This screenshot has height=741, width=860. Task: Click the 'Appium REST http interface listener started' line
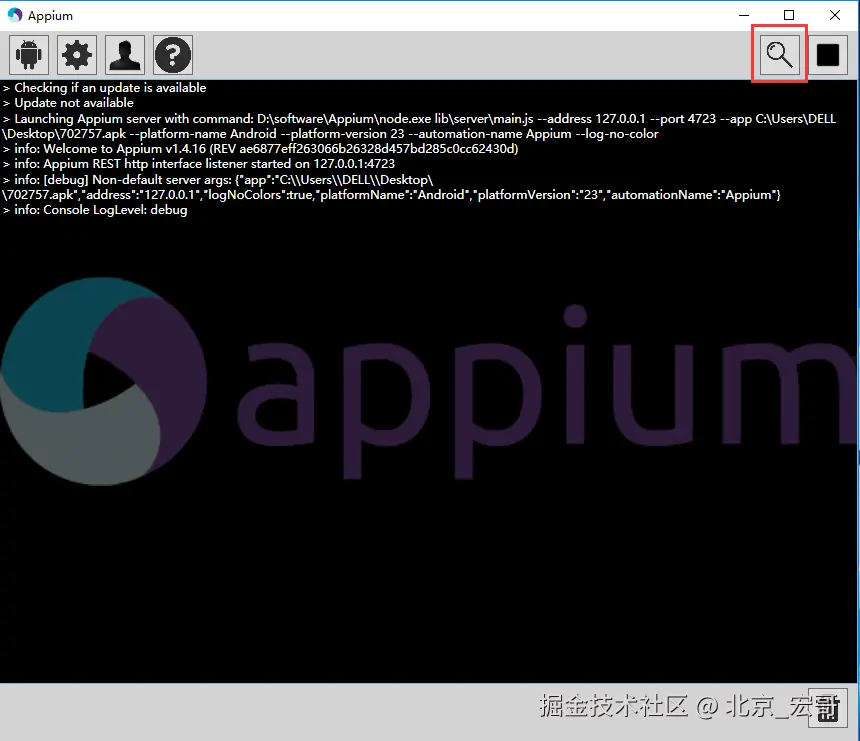pos(199,164)
